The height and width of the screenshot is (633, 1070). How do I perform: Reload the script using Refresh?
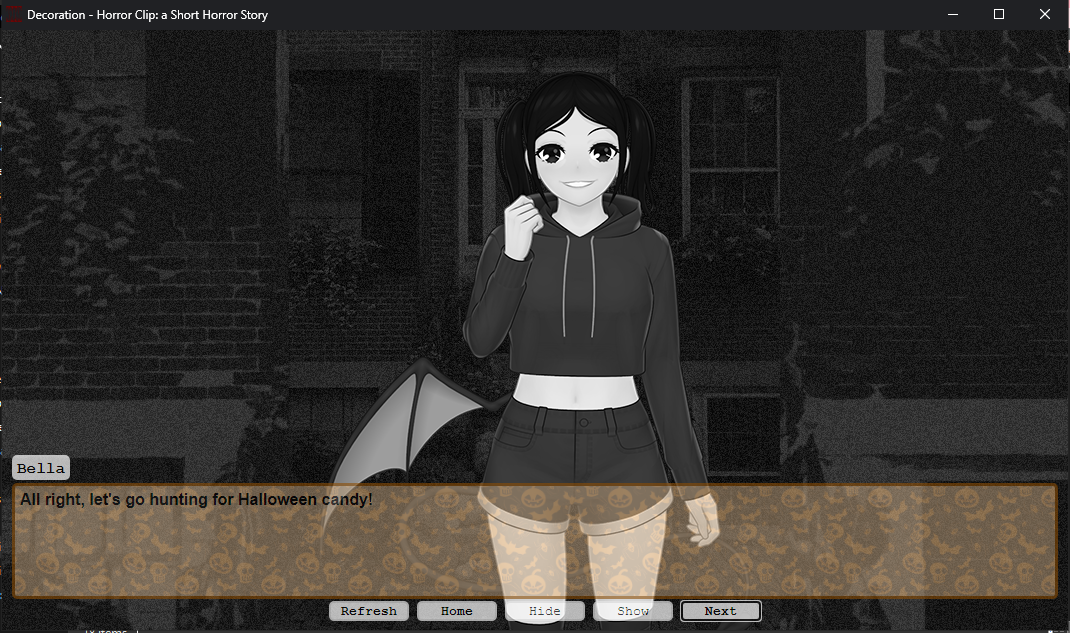pos(368,611)
